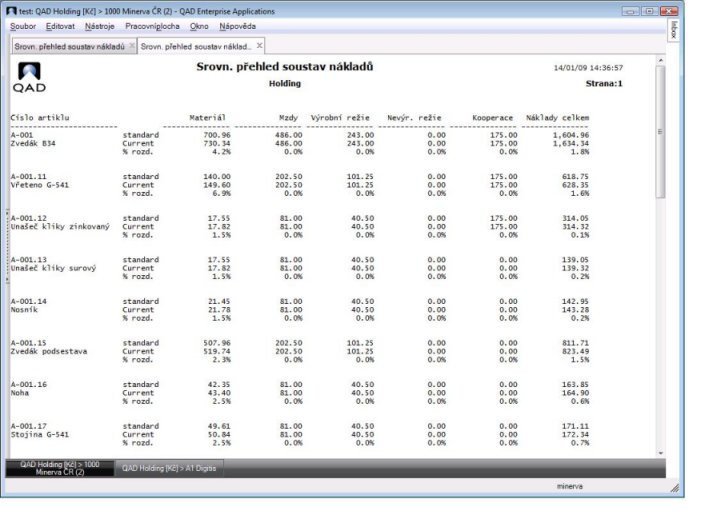Select item Stojina G-541

point(40,434)
